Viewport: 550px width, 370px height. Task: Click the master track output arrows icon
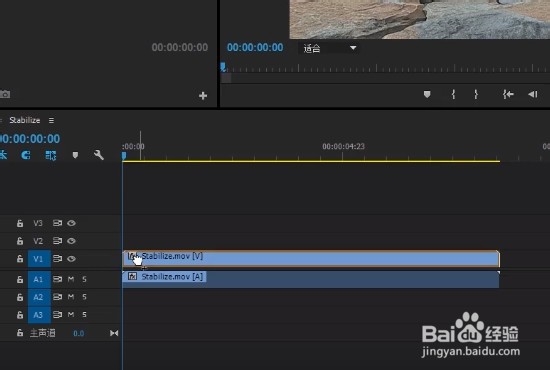[x=114, y=333]
